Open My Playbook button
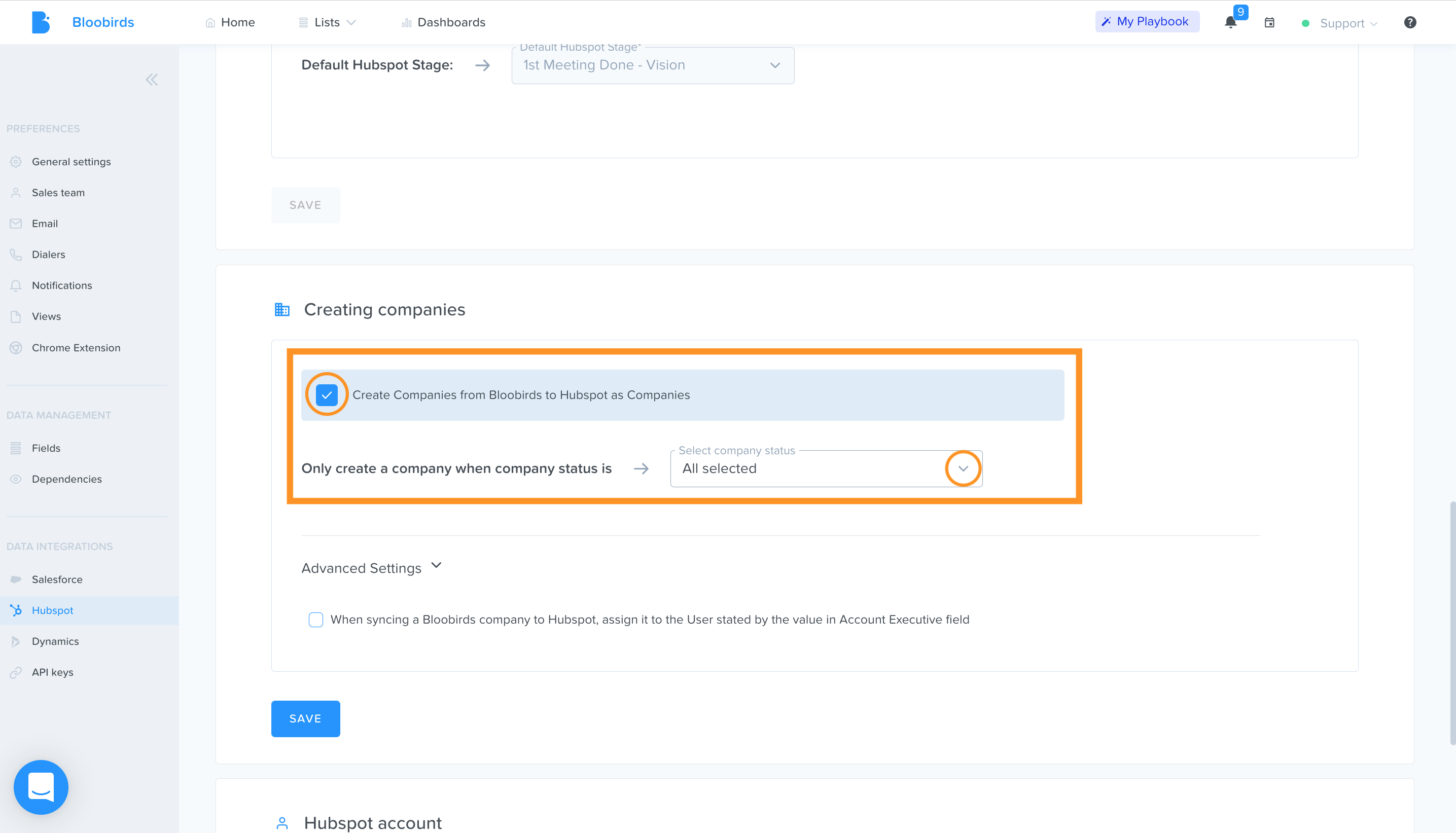 coord(1147,22)
